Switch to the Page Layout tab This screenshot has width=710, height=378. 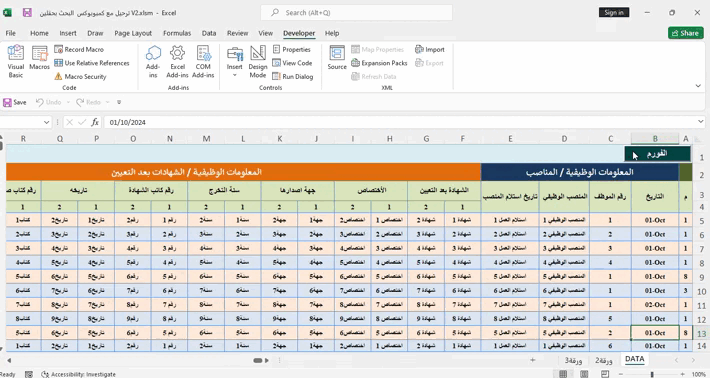133,33
